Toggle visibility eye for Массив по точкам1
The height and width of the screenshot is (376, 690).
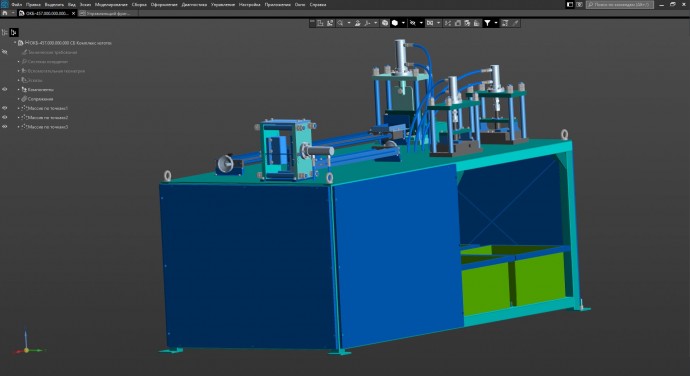click(x=5, y=108)
